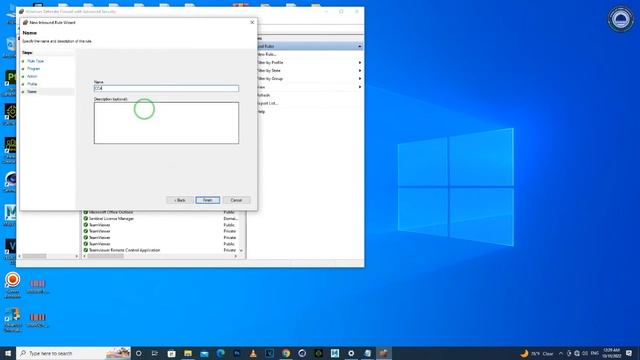Click the weather widget in the taskbar
640x360 pixels.
click(537, 353)
